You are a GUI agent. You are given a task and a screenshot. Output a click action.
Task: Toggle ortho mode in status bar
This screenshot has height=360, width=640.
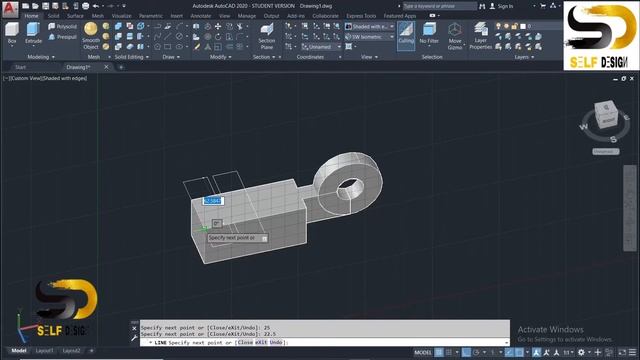pos(466,352)
